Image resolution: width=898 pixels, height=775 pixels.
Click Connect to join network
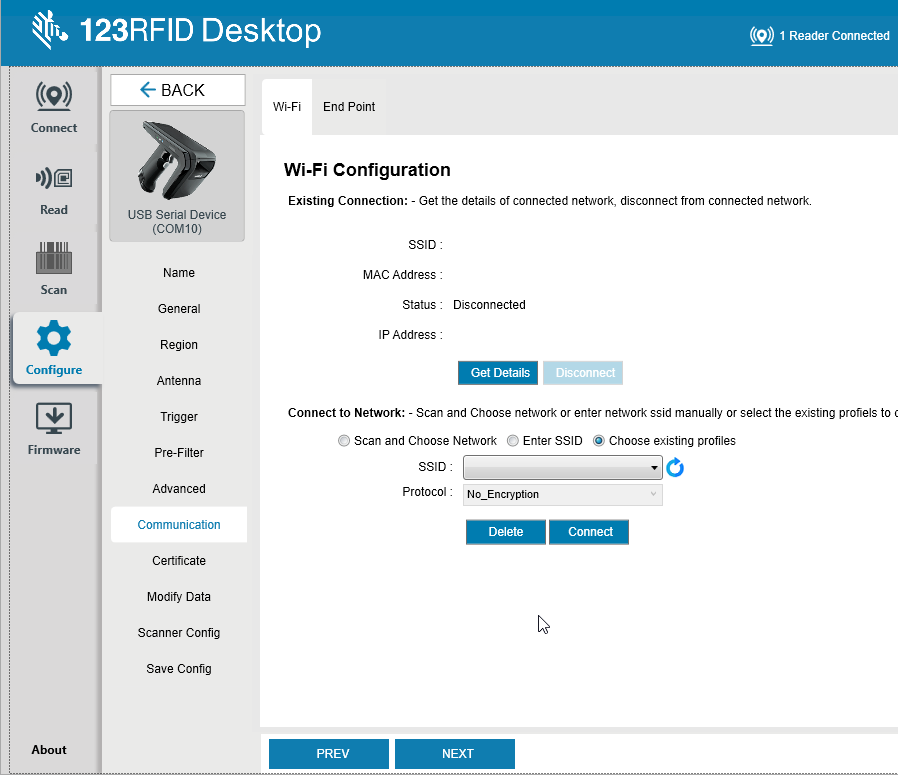pyautogui.click(x=589, y=532)
